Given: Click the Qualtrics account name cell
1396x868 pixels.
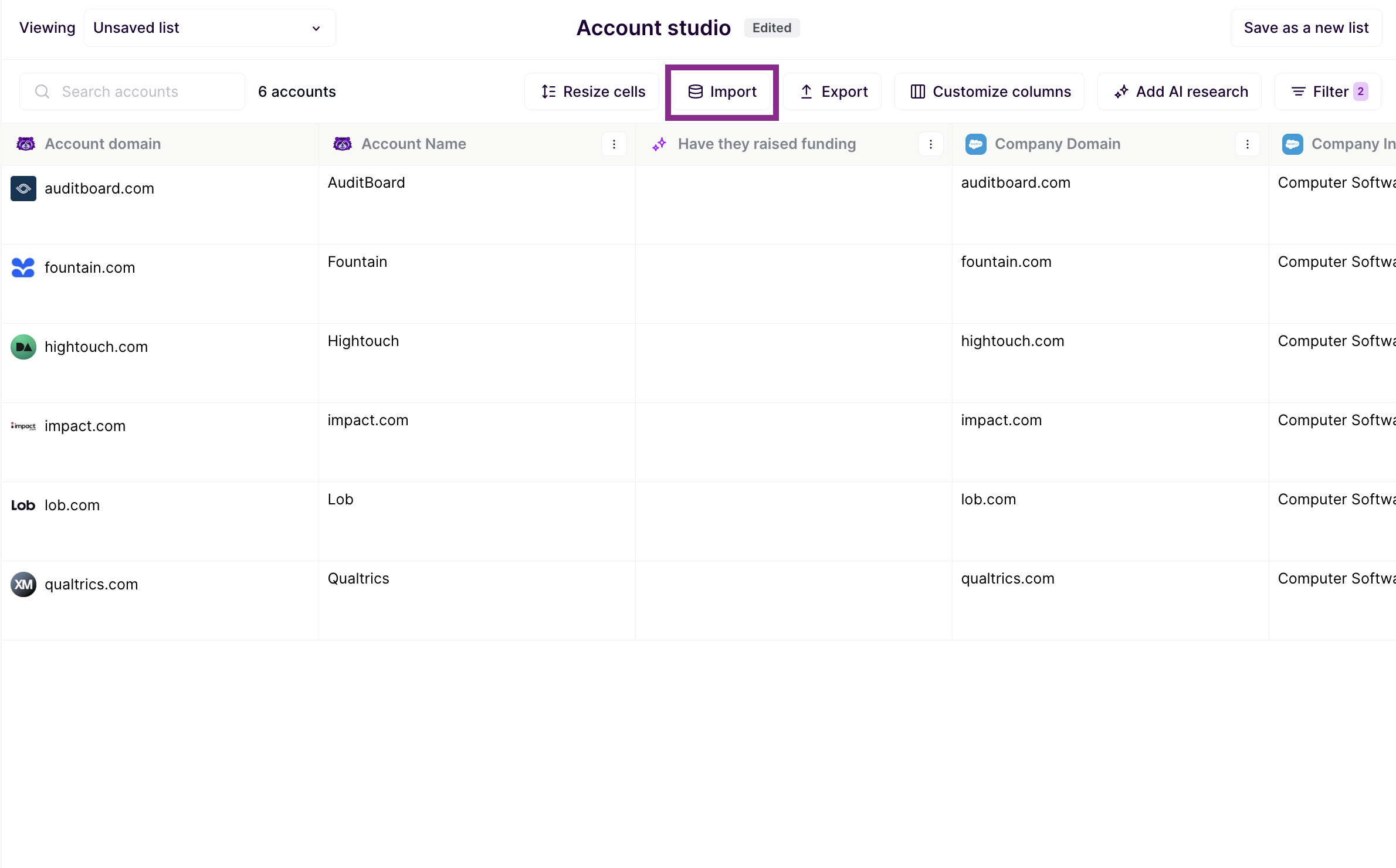Looking at the screenshot, I should tap(477, 601).
